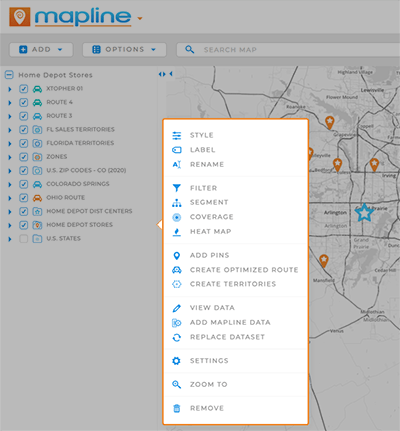
Task: Click the HOME DEPOT DIST CENTERS layer name
Action: tap(89, 211)
